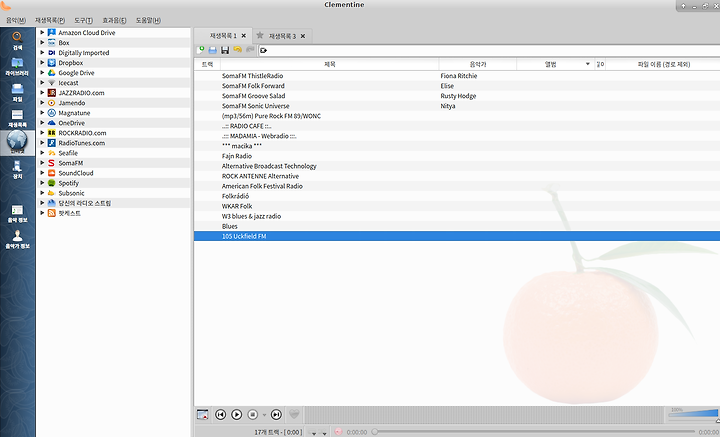720x437 pixels.
Task: Open the Files sidebar panel
Action: point(17,92)
